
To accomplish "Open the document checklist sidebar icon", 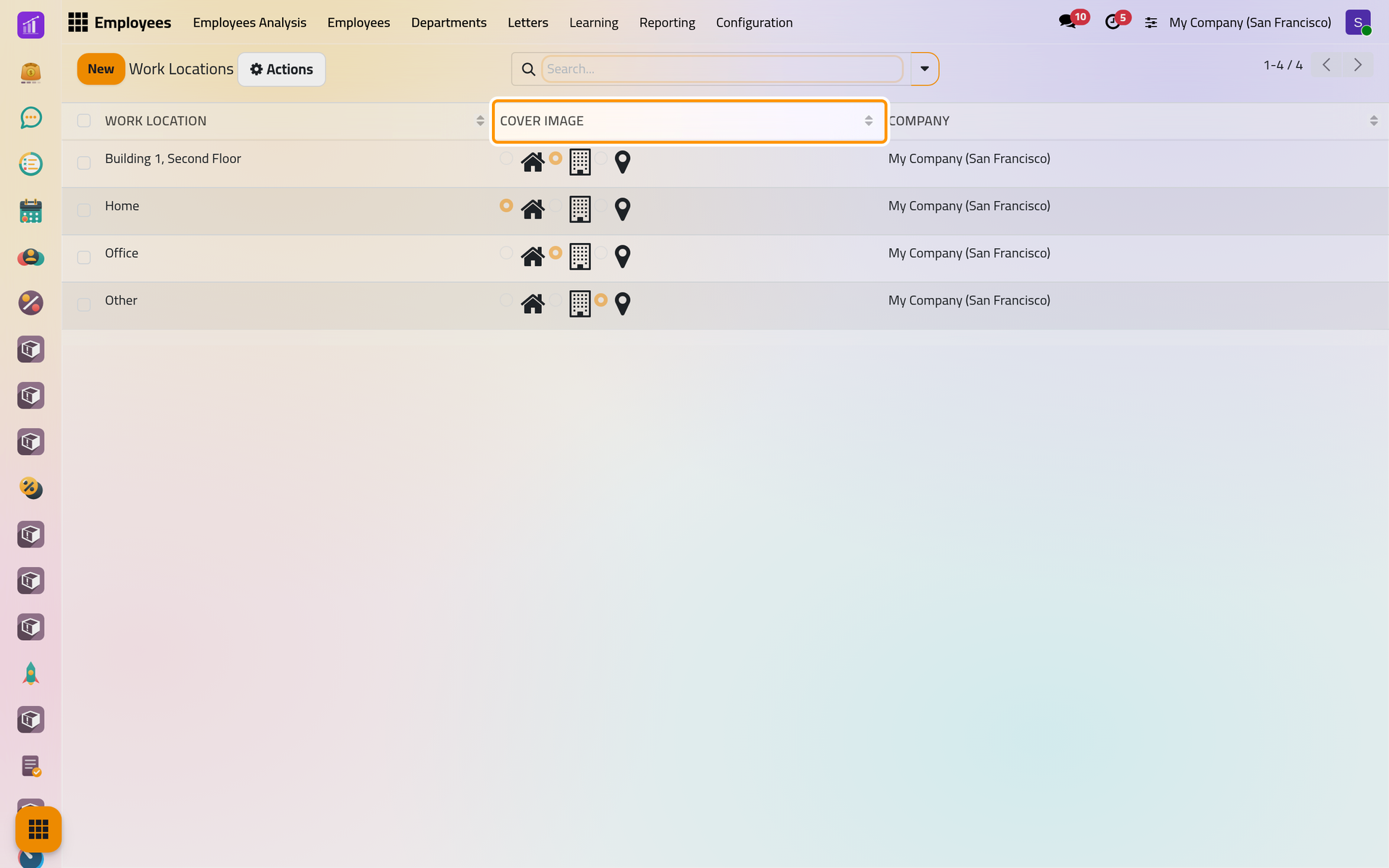I will pyautogui.click(x=30, y=766).
